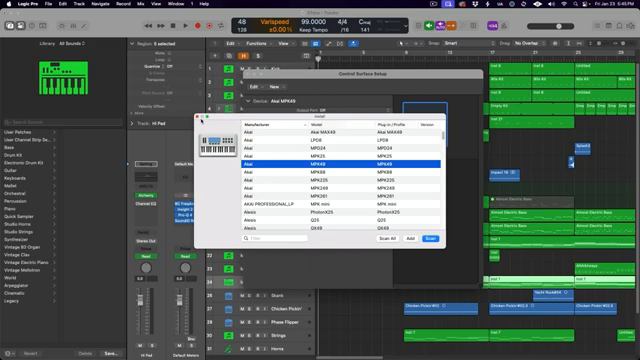Stop playback
The image size is (640, 360).
pos(173,26)
